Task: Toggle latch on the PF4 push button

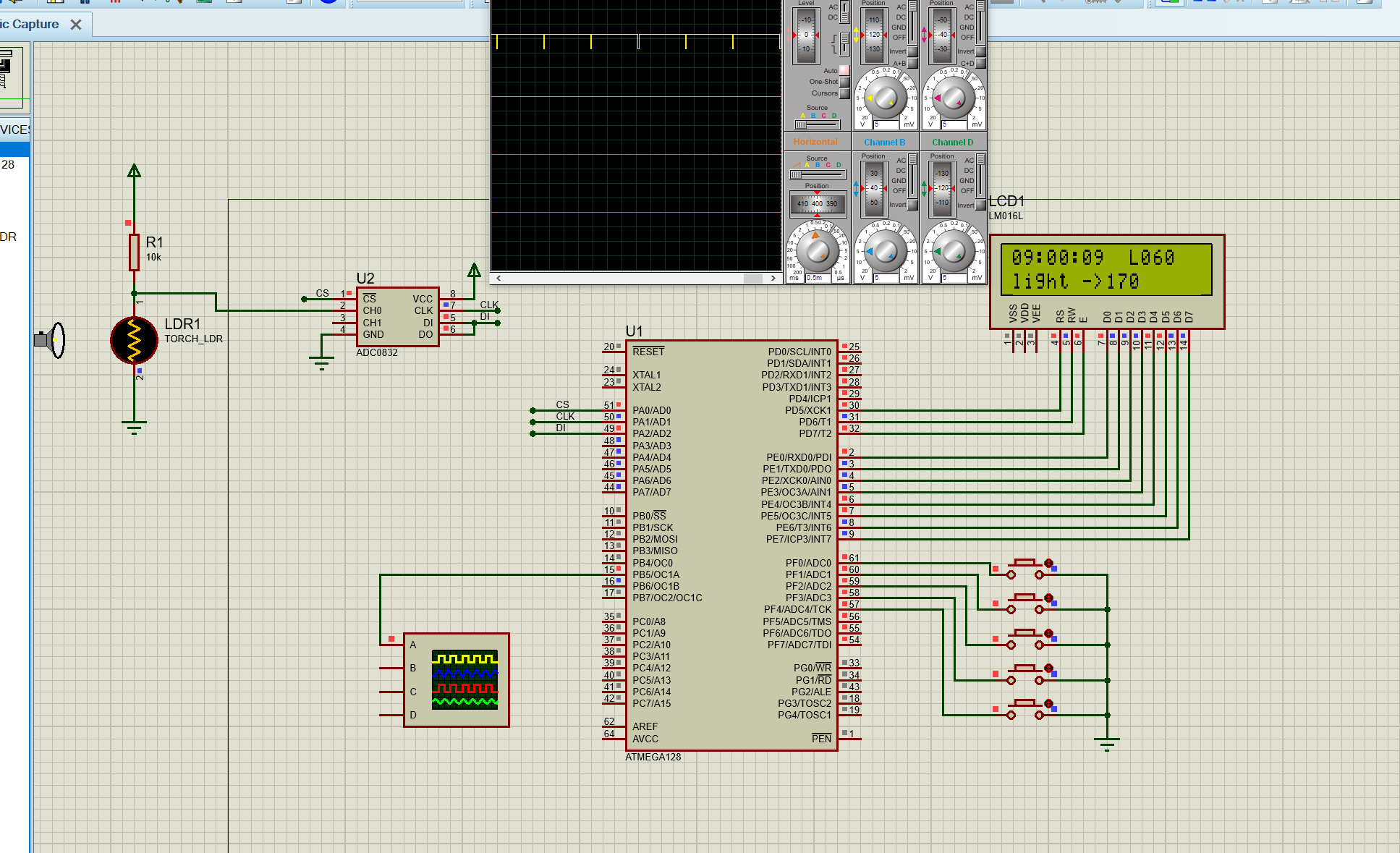Action: (x=1048, y=704)
